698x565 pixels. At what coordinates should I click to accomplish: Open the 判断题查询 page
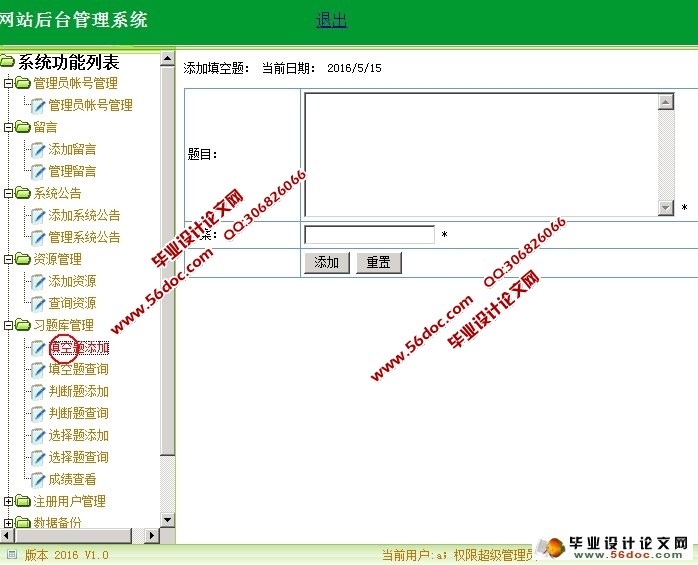[x=78, y=413]
